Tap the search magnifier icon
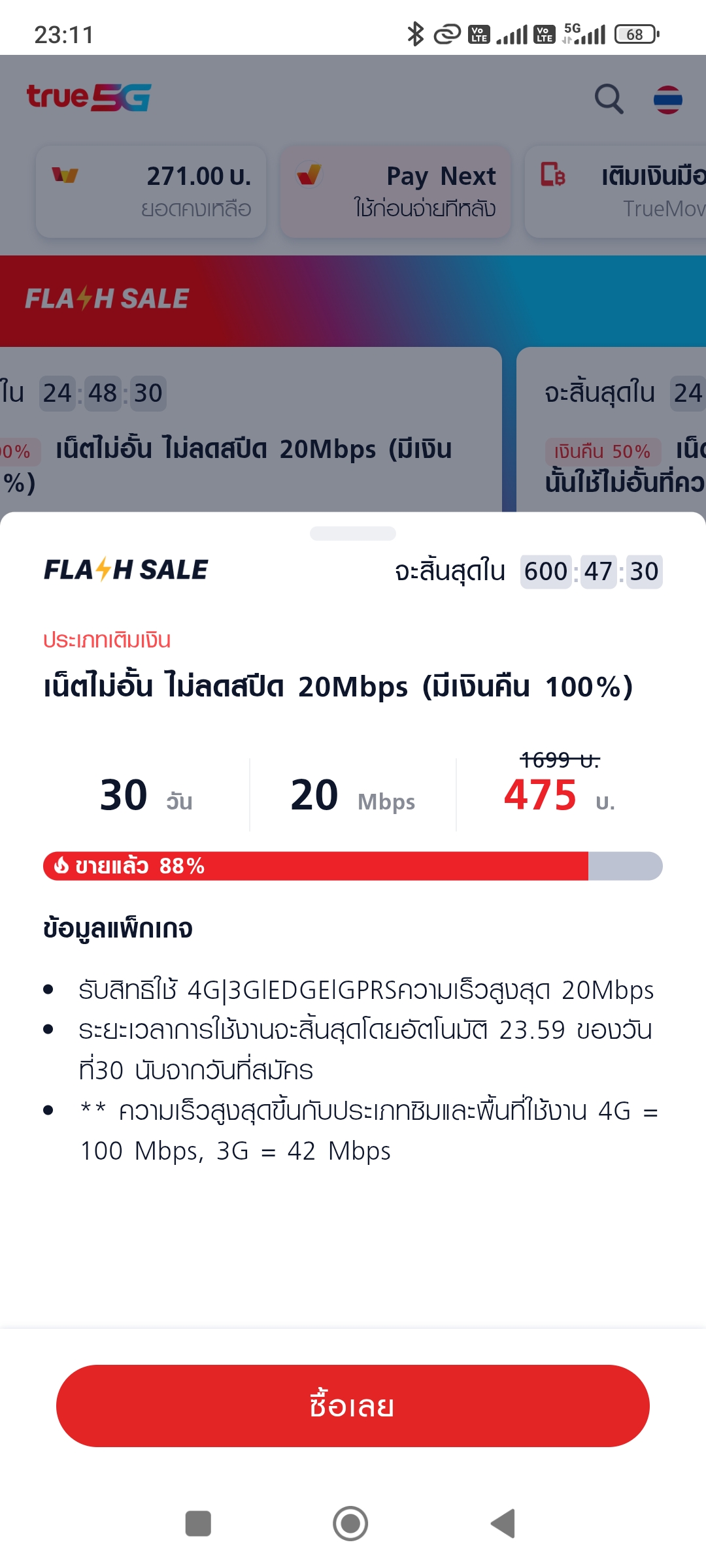This screenshot has width=706, height=1568. coord(609,99)
